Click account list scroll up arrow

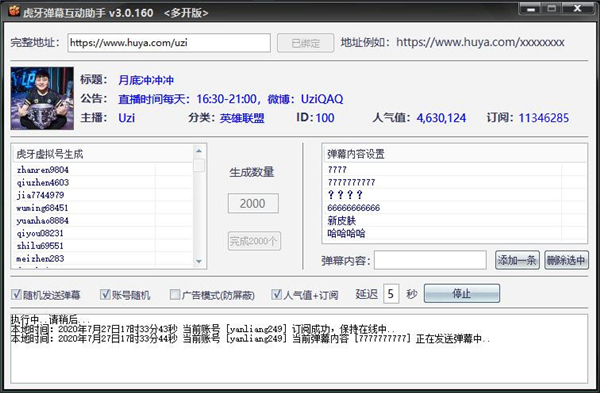[x=199, y=151]
